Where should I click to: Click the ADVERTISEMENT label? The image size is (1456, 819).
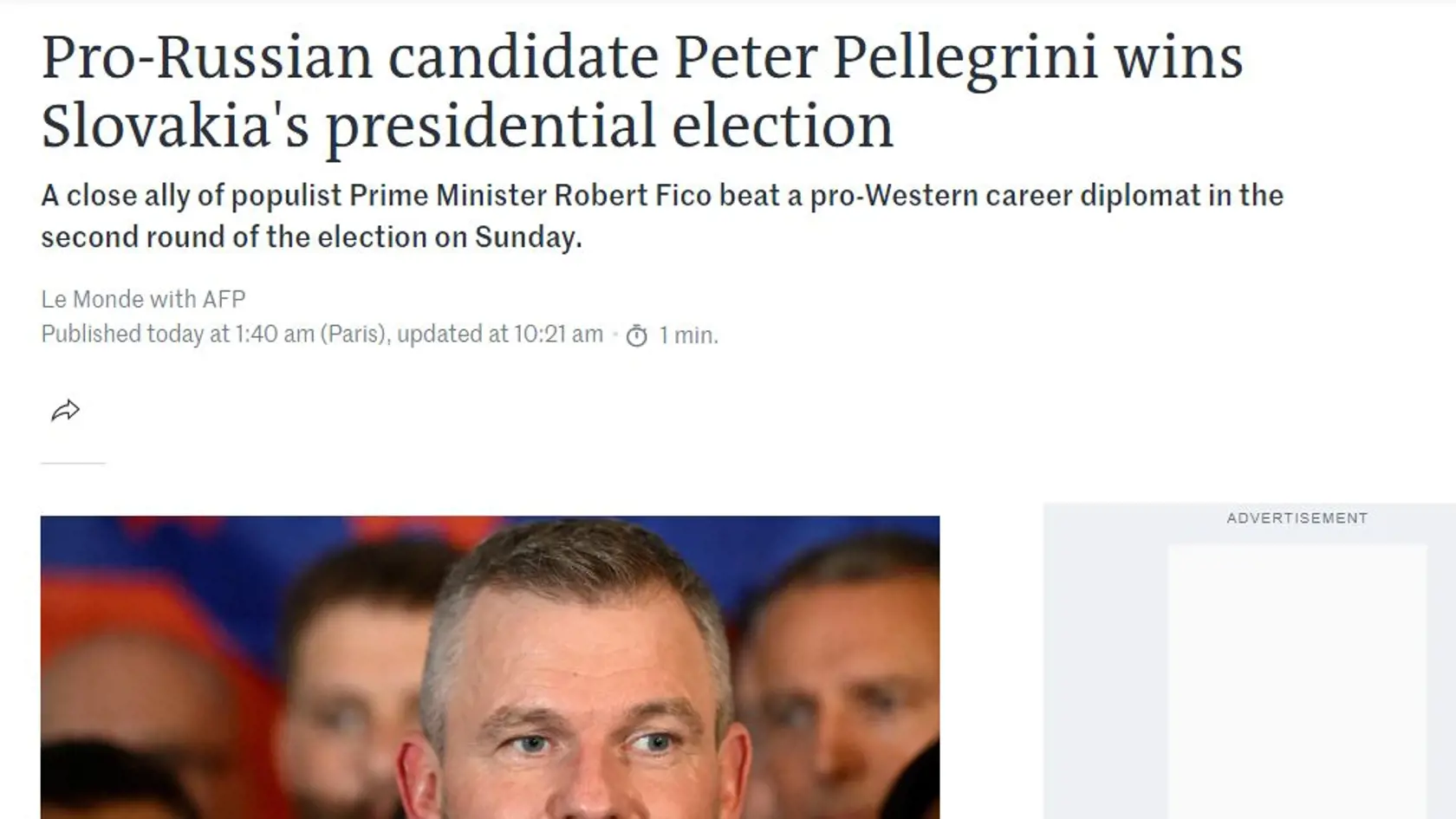1297,518
